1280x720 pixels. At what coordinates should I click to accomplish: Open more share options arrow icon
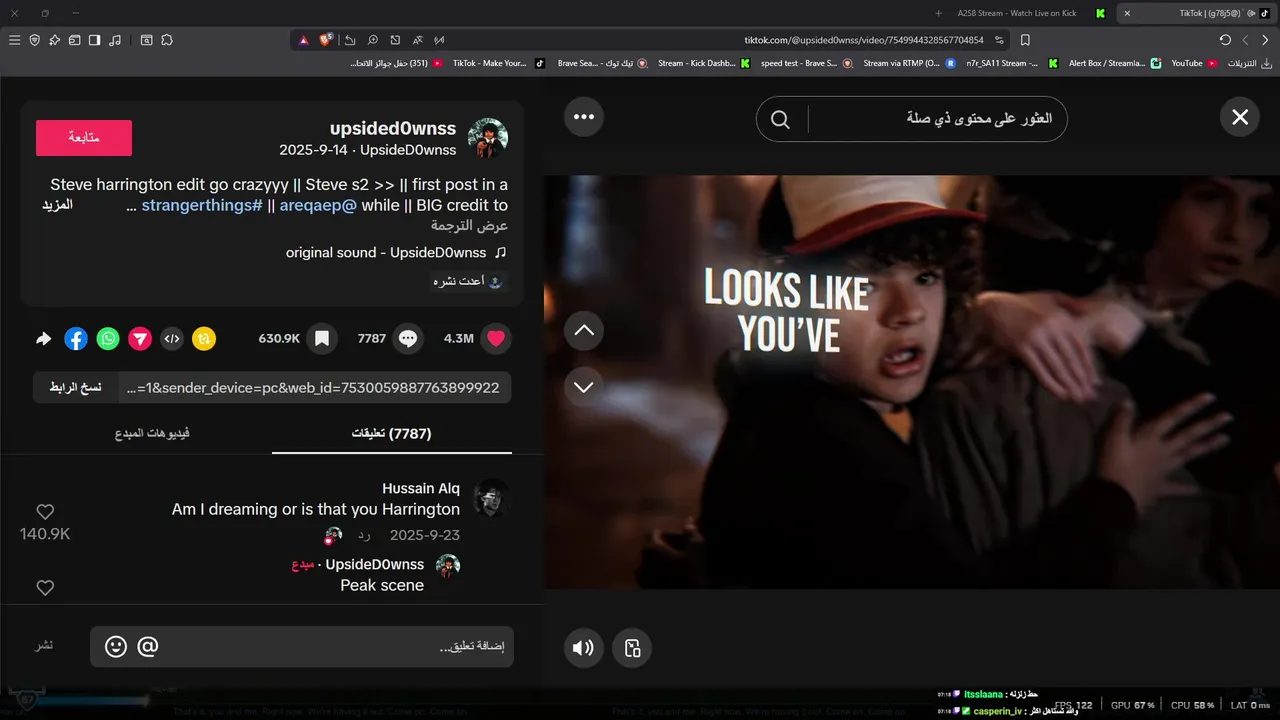pyautogui.click(x=44, y=339)
